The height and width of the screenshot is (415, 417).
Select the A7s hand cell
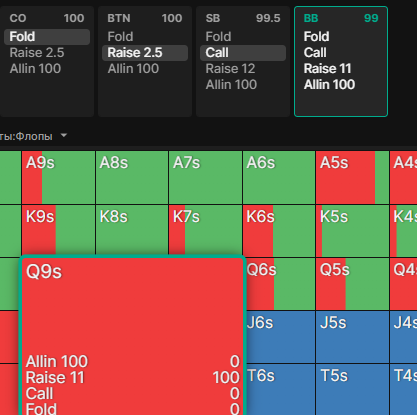click(206, 177)
